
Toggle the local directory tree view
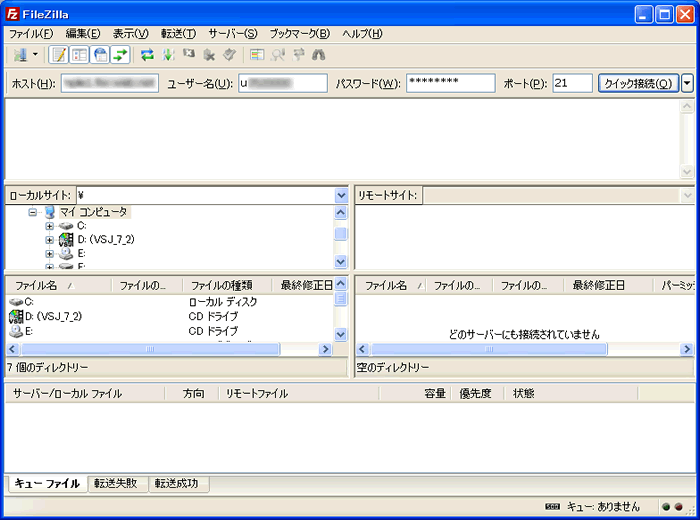click(x=79, y=55)
